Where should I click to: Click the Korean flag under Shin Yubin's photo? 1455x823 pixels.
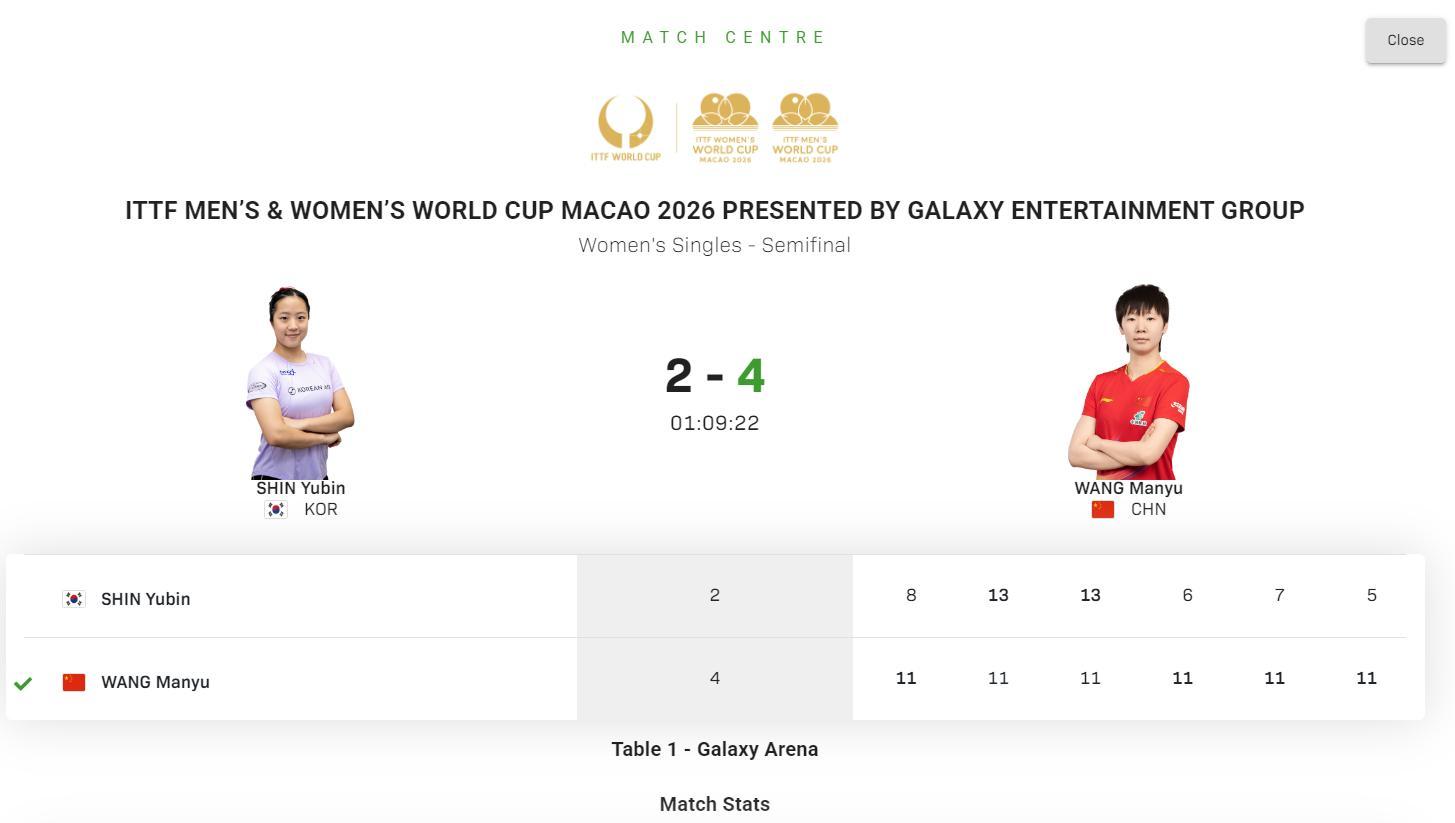(276, 510)
